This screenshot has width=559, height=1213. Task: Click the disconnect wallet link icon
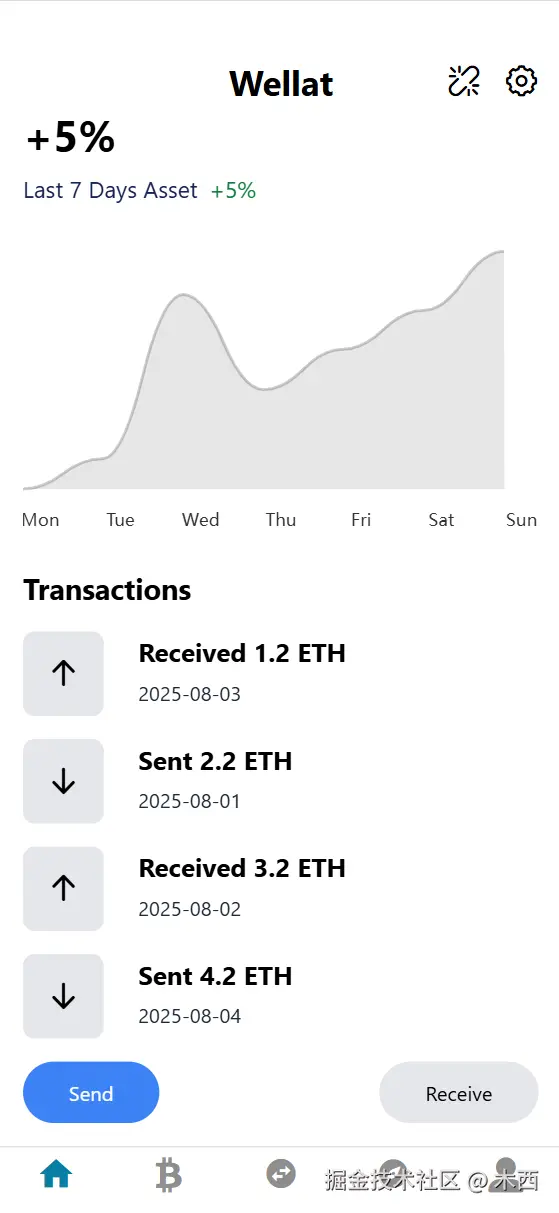click(x=464, y=81)
